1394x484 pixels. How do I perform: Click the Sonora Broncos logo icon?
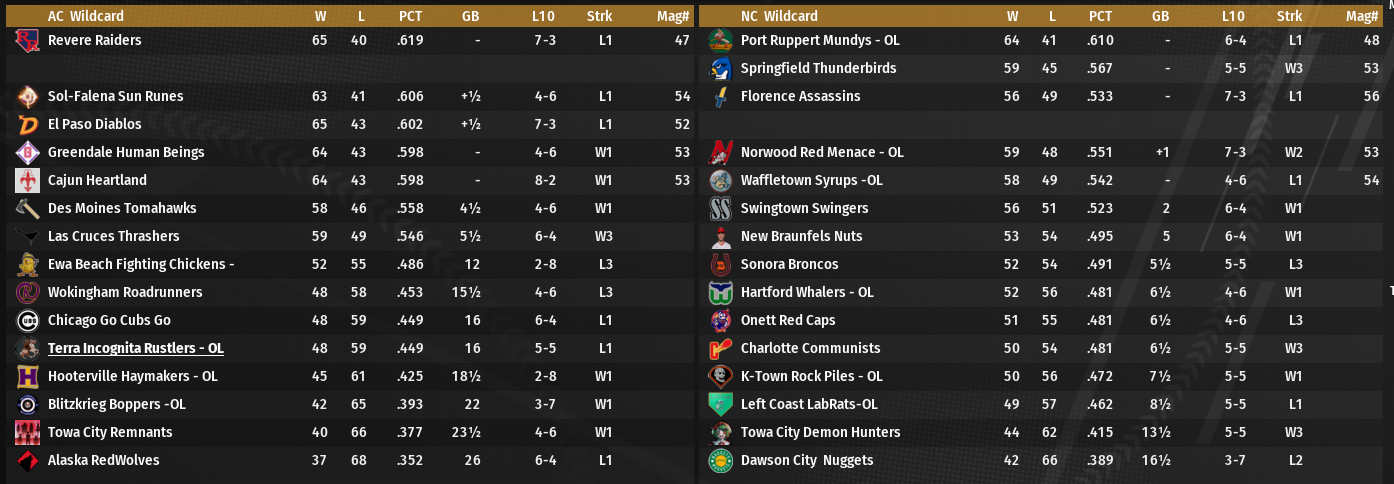[720, 265]
